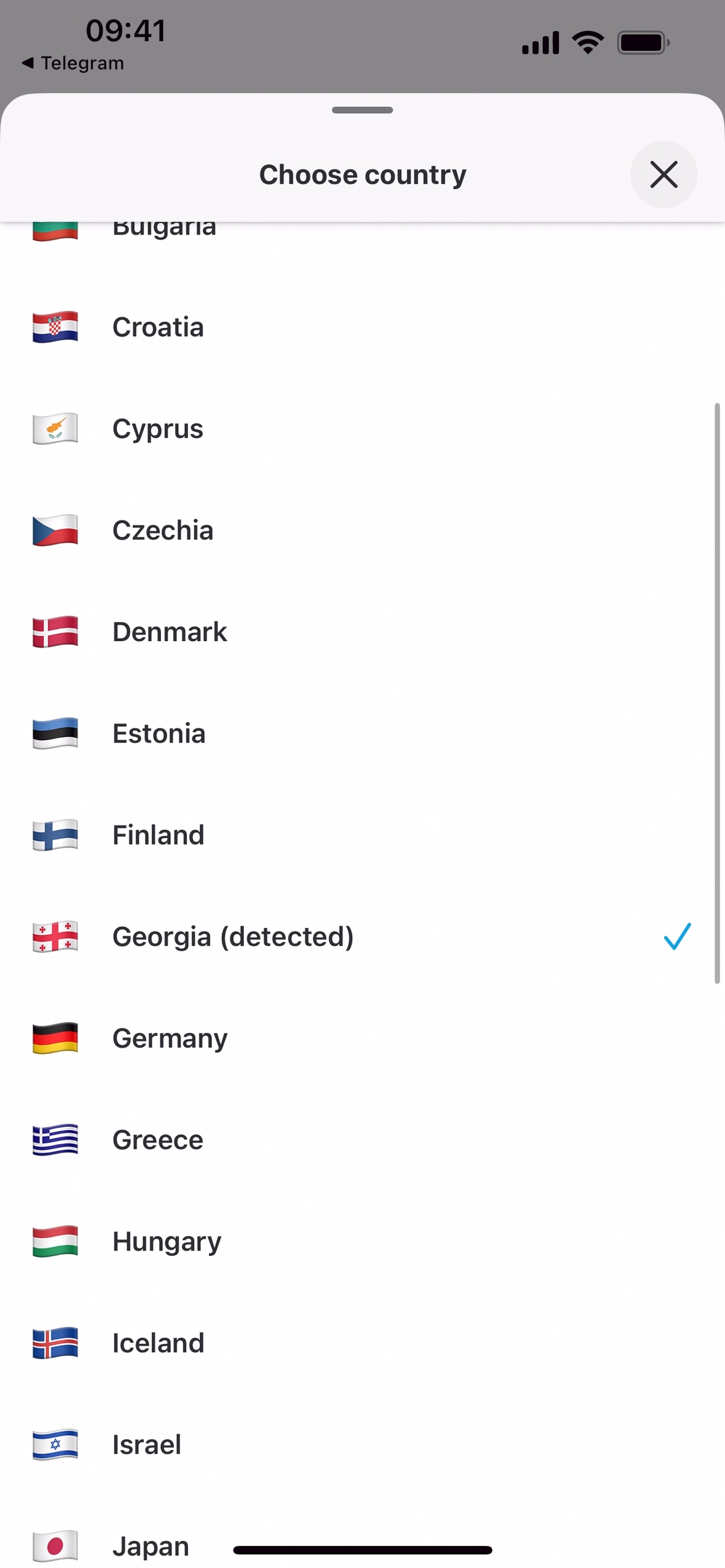This screenshot has width=725, height=1568.
Task: Close the Choose country sheet
Action: (664, 174)
